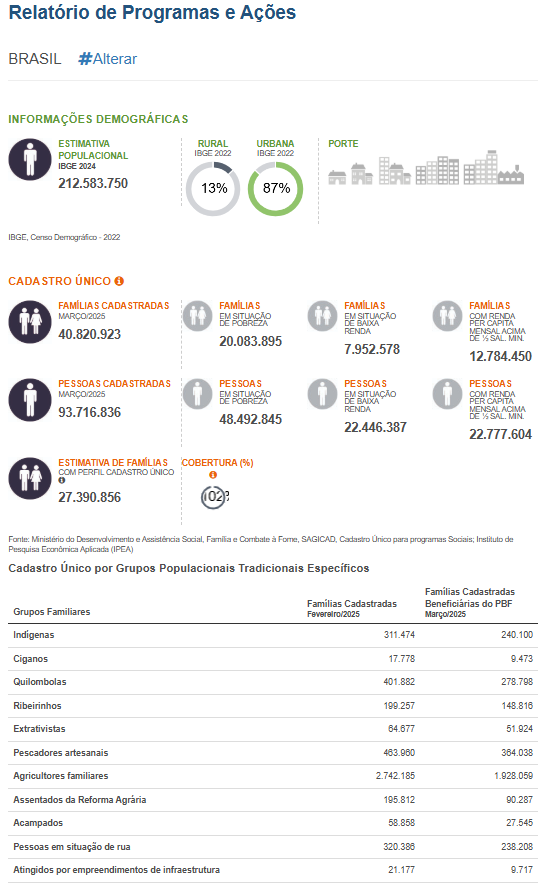Click the smallest house Porte icon
The width and height of the screenshot is (544, 884).
pyautogui.click(x=337, y=178)
